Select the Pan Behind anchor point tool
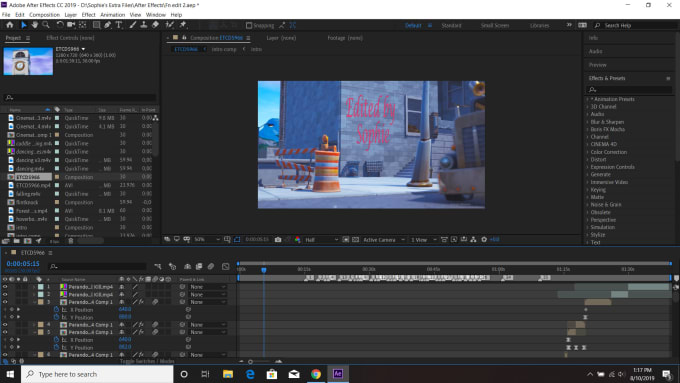This screenshot has width=680, height=383. click(x=82, y=25)
